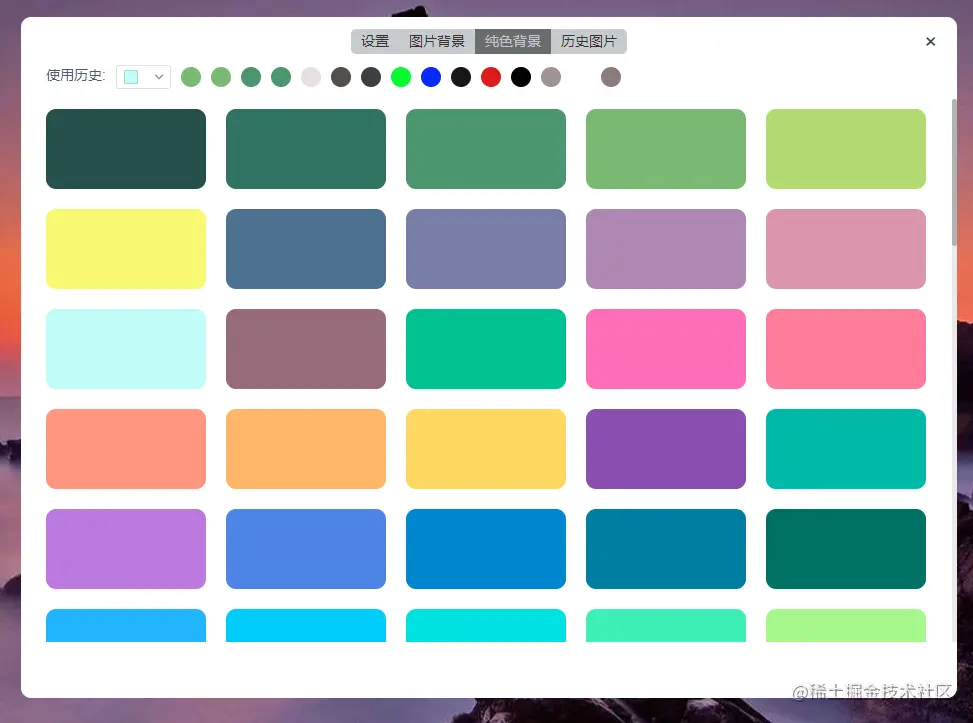Open the 图片背景 tab
This screenshot has height=723, width=973.
436,41
